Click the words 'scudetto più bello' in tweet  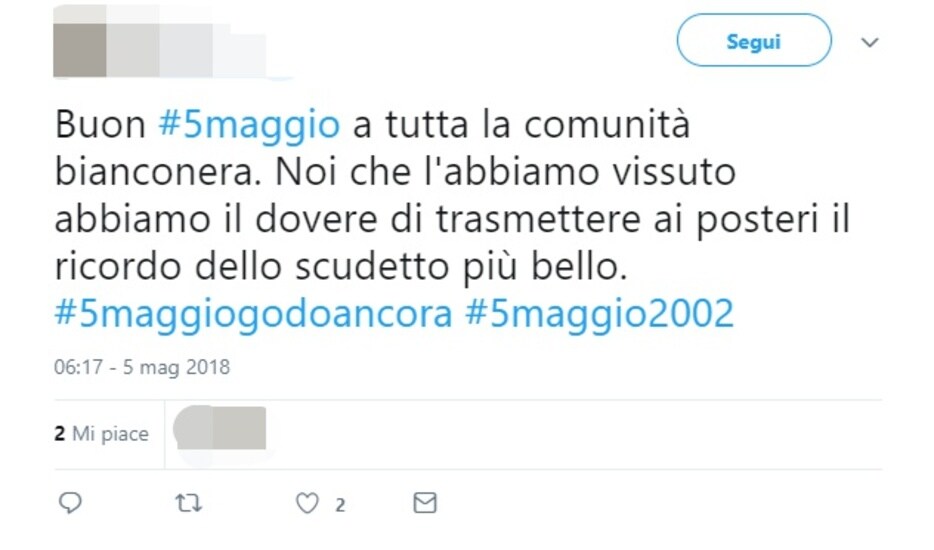[x=461, y=267]
